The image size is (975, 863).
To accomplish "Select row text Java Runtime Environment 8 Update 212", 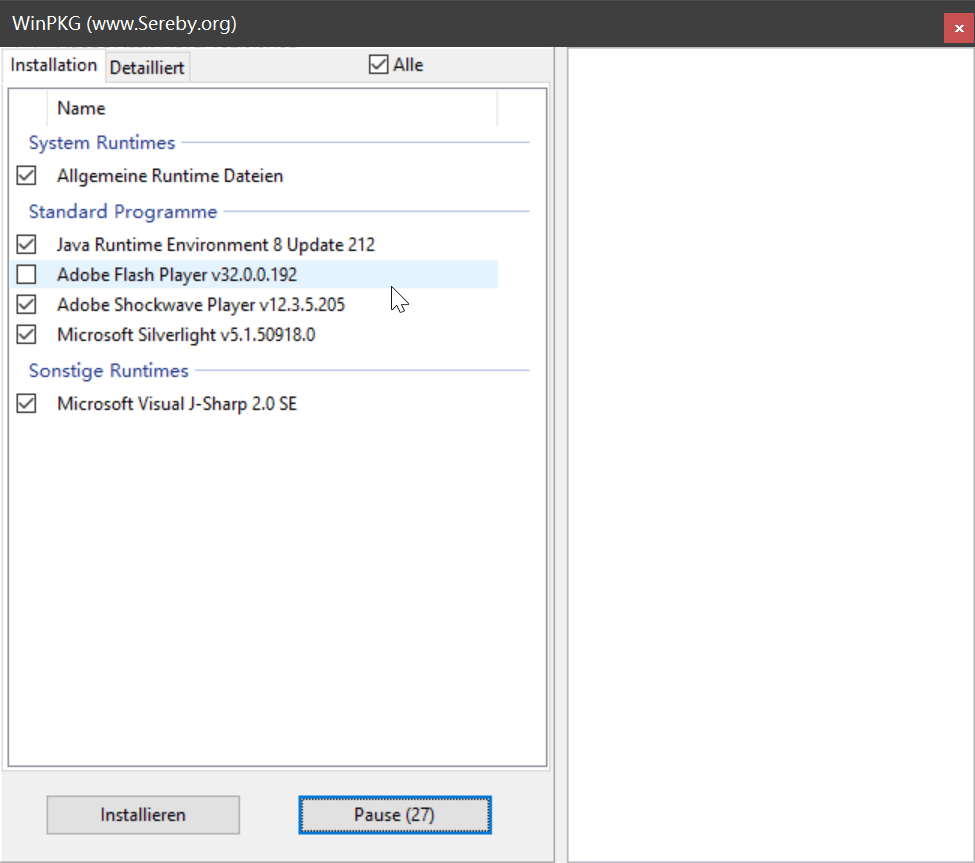I will (x=216, y=244).
